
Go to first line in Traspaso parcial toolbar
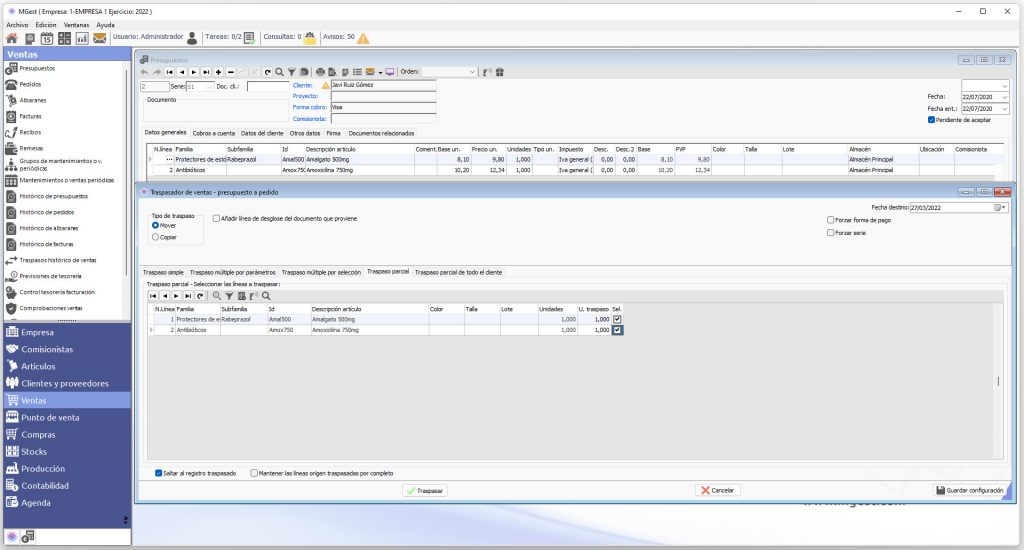[153, 296]
